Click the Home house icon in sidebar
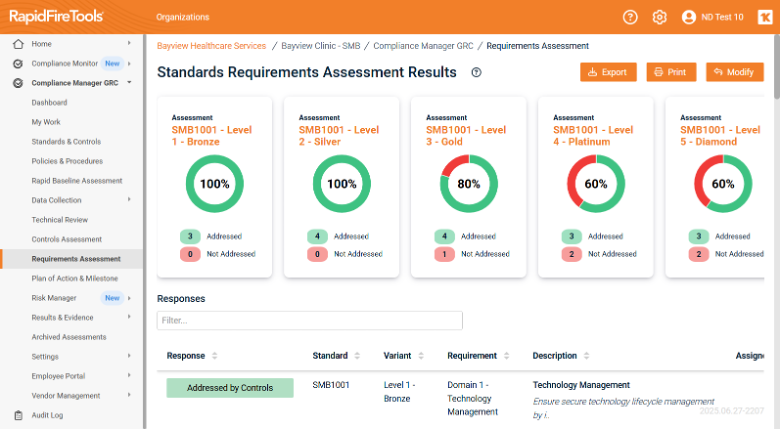Viewport: 780px width, 430px height. (x=18, y=44)
